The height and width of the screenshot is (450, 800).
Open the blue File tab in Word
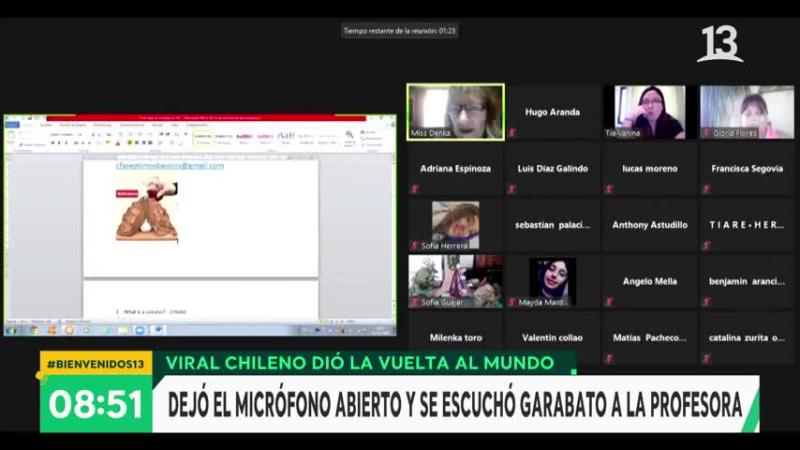12,125
